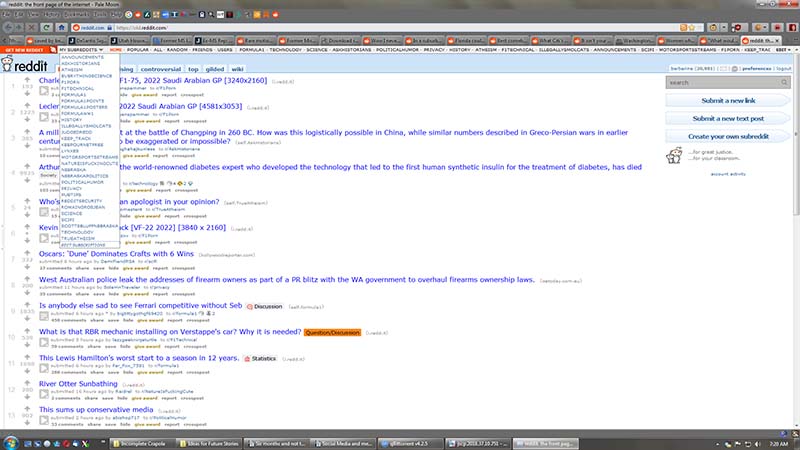Downvote the Ferrari competitive without Seb post
The width and height of the screenshot is (800, 450).
[27, 318]
